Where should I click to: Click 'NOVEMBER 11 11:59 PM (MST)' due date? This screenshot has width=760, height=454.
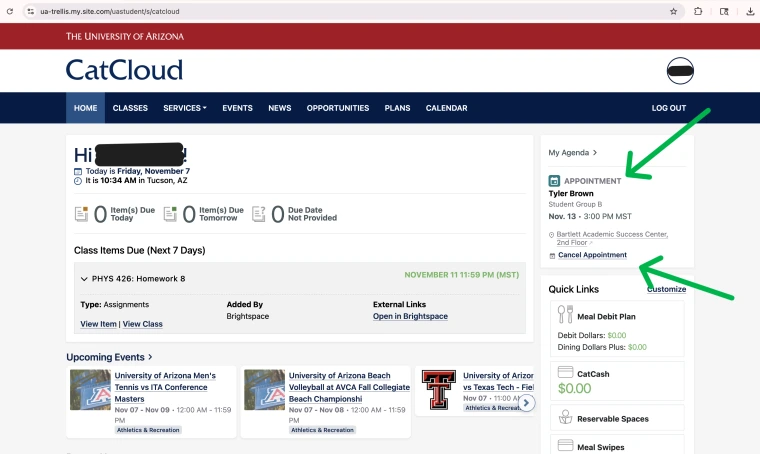click(461, 275)
